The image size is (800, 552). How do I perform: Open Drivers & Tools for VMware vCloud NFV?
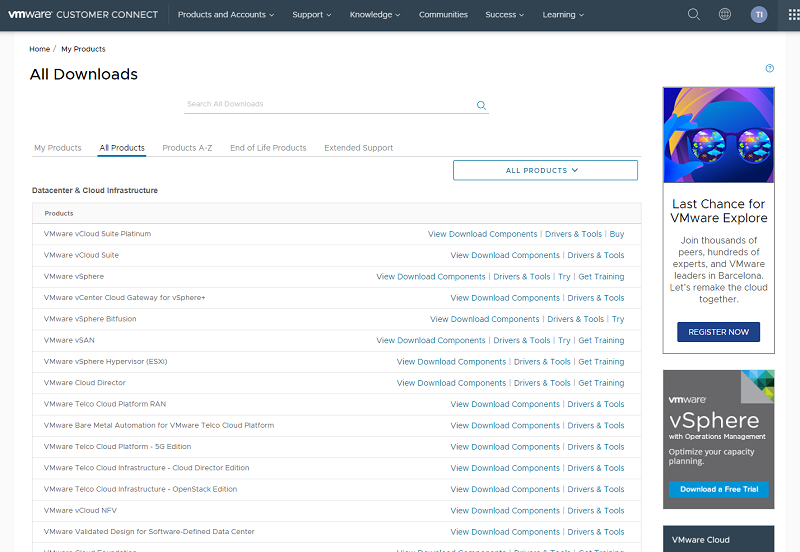point(596,511)
